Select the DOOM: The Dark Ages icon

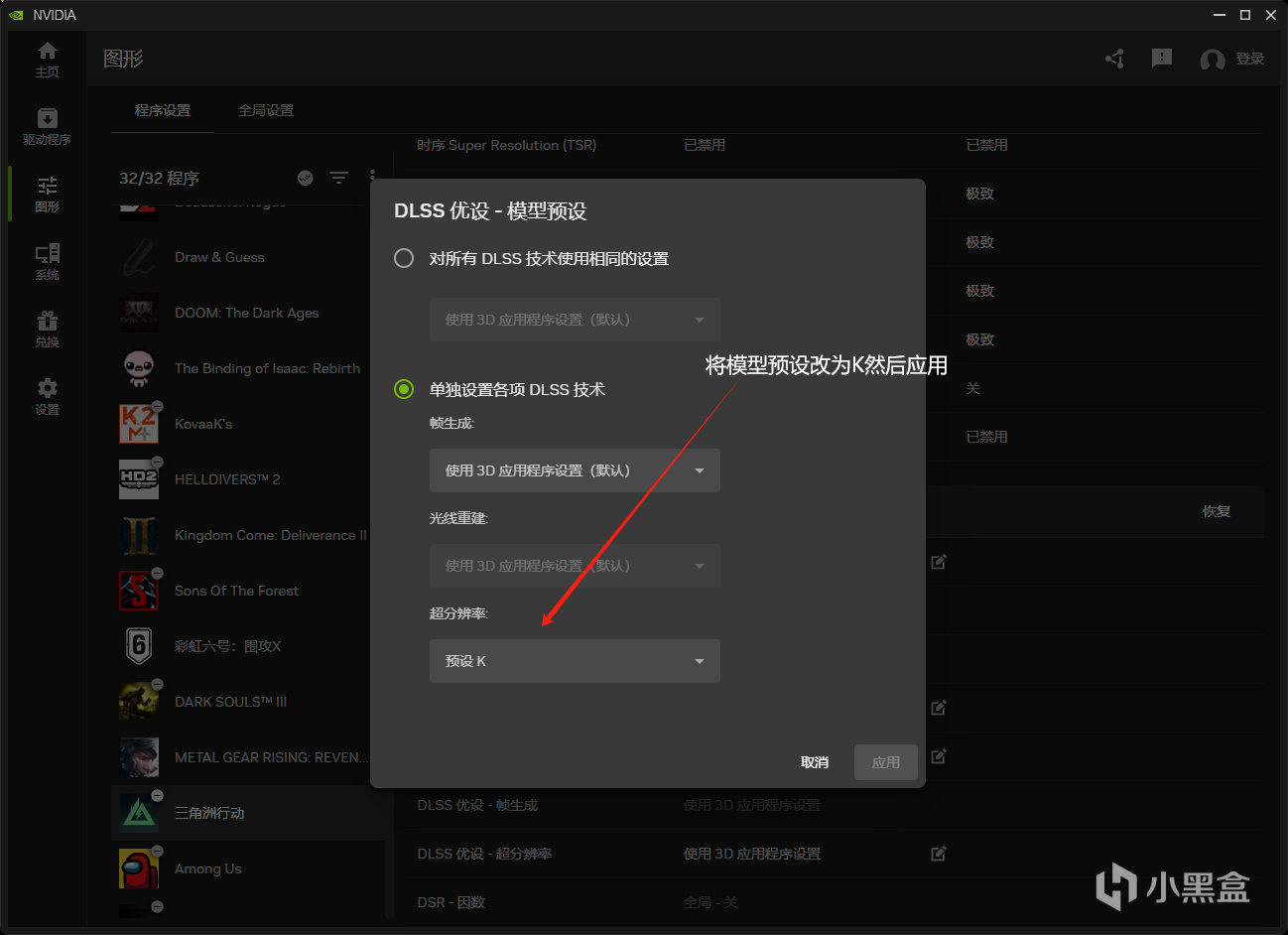tap(139, 313)
